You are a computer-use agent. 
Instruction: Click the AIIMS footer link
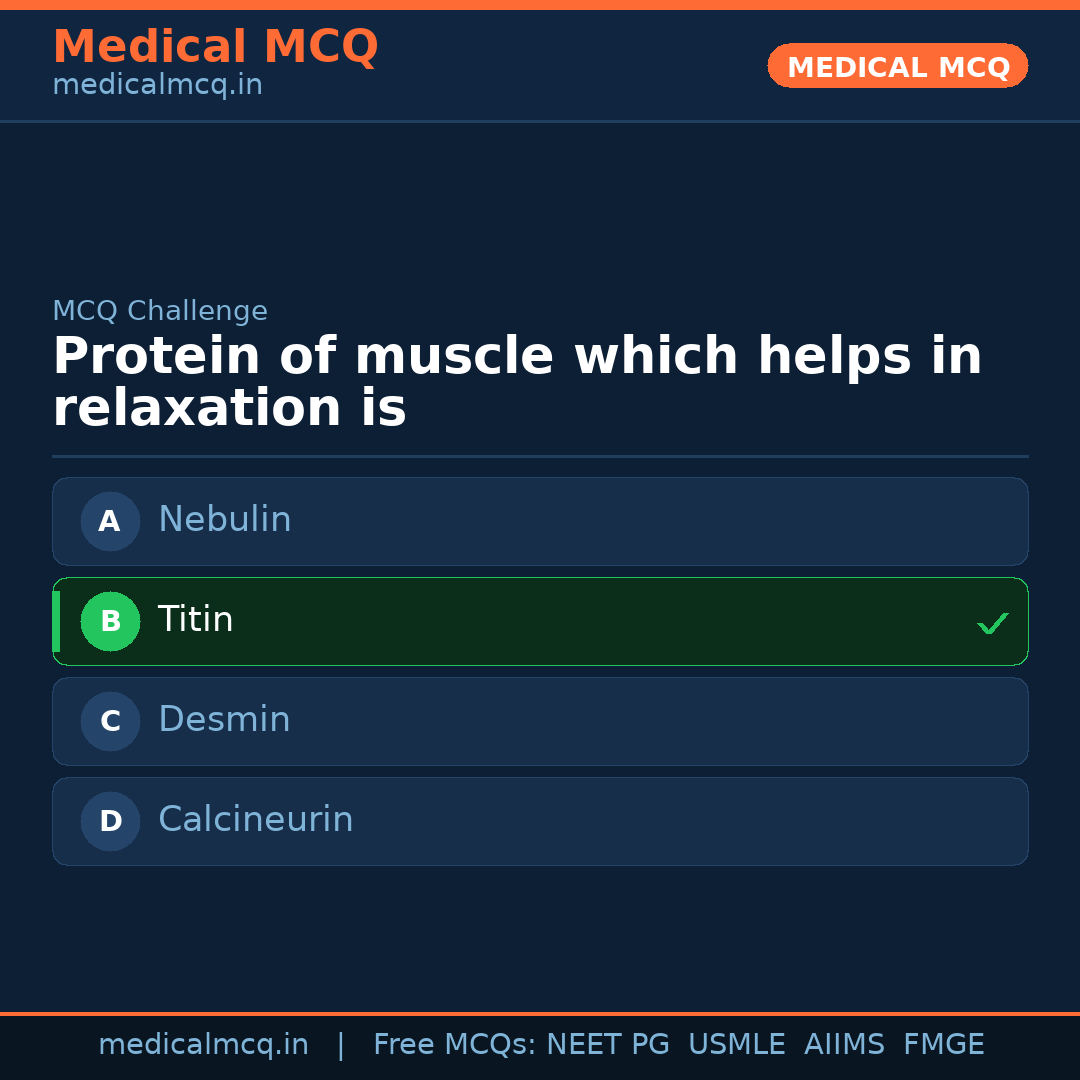845,1044
